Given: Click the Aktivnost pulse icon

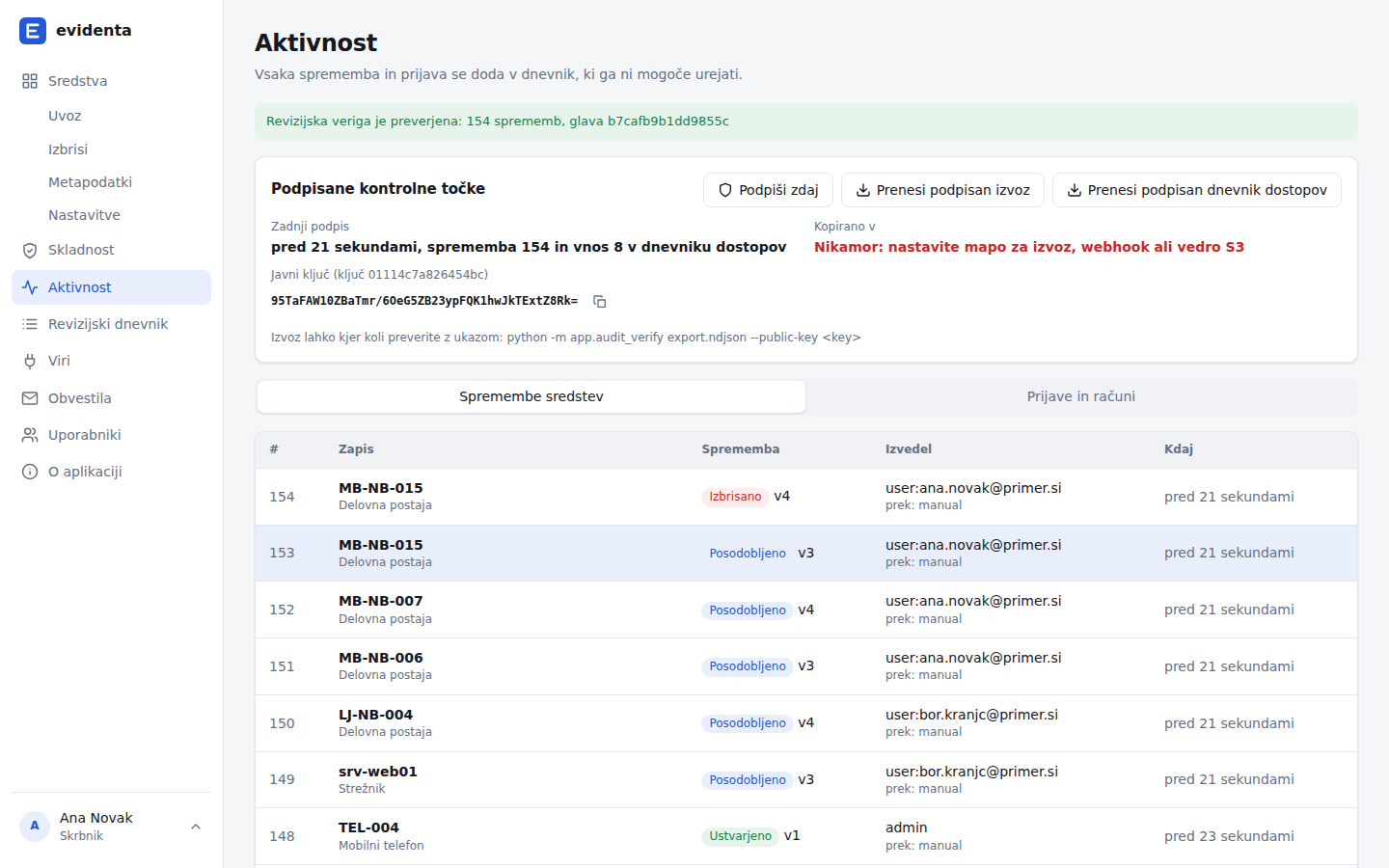Looking at the screenshot, I should 30,287.
